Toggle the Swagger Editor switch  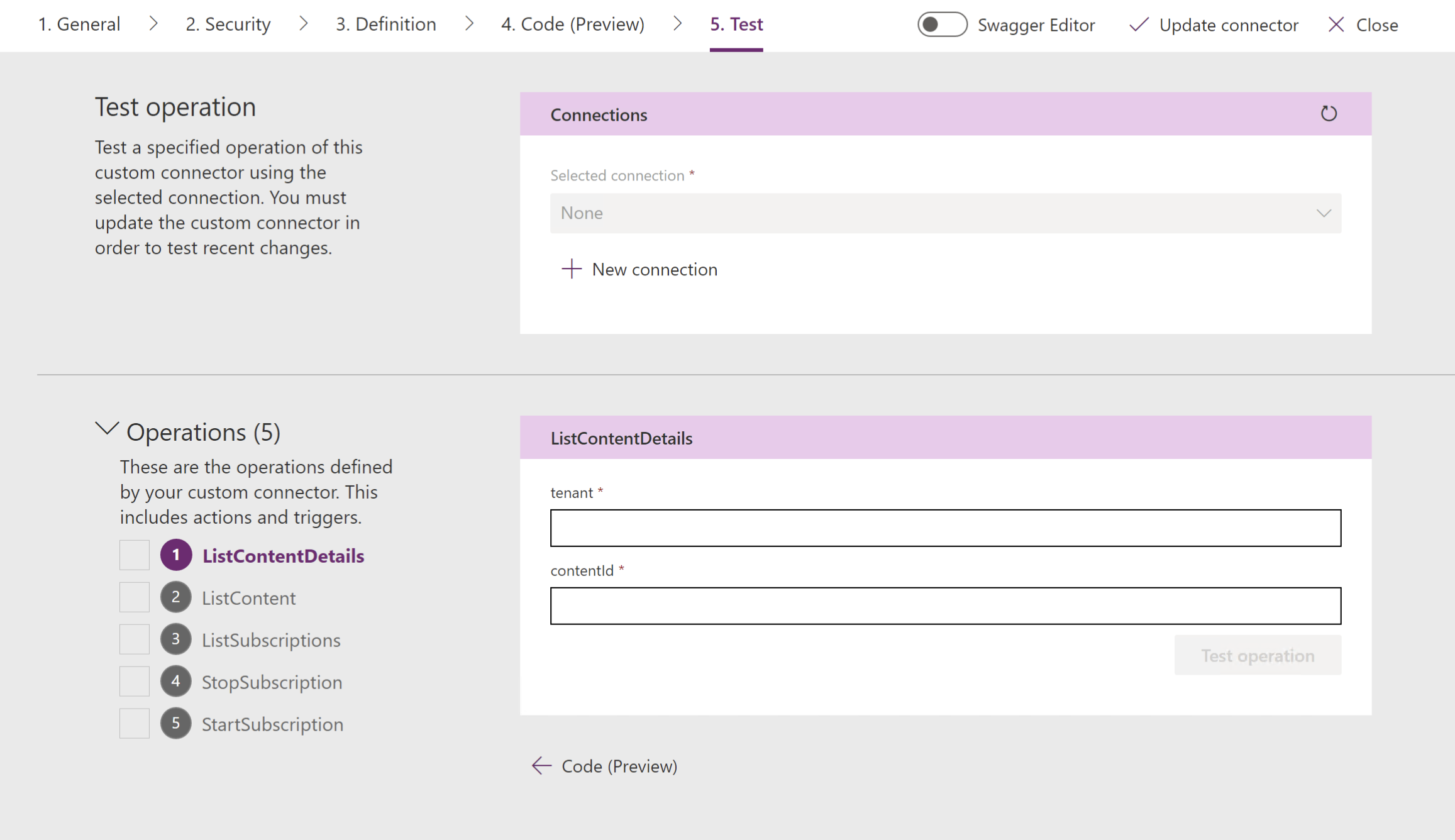point(942,25)
